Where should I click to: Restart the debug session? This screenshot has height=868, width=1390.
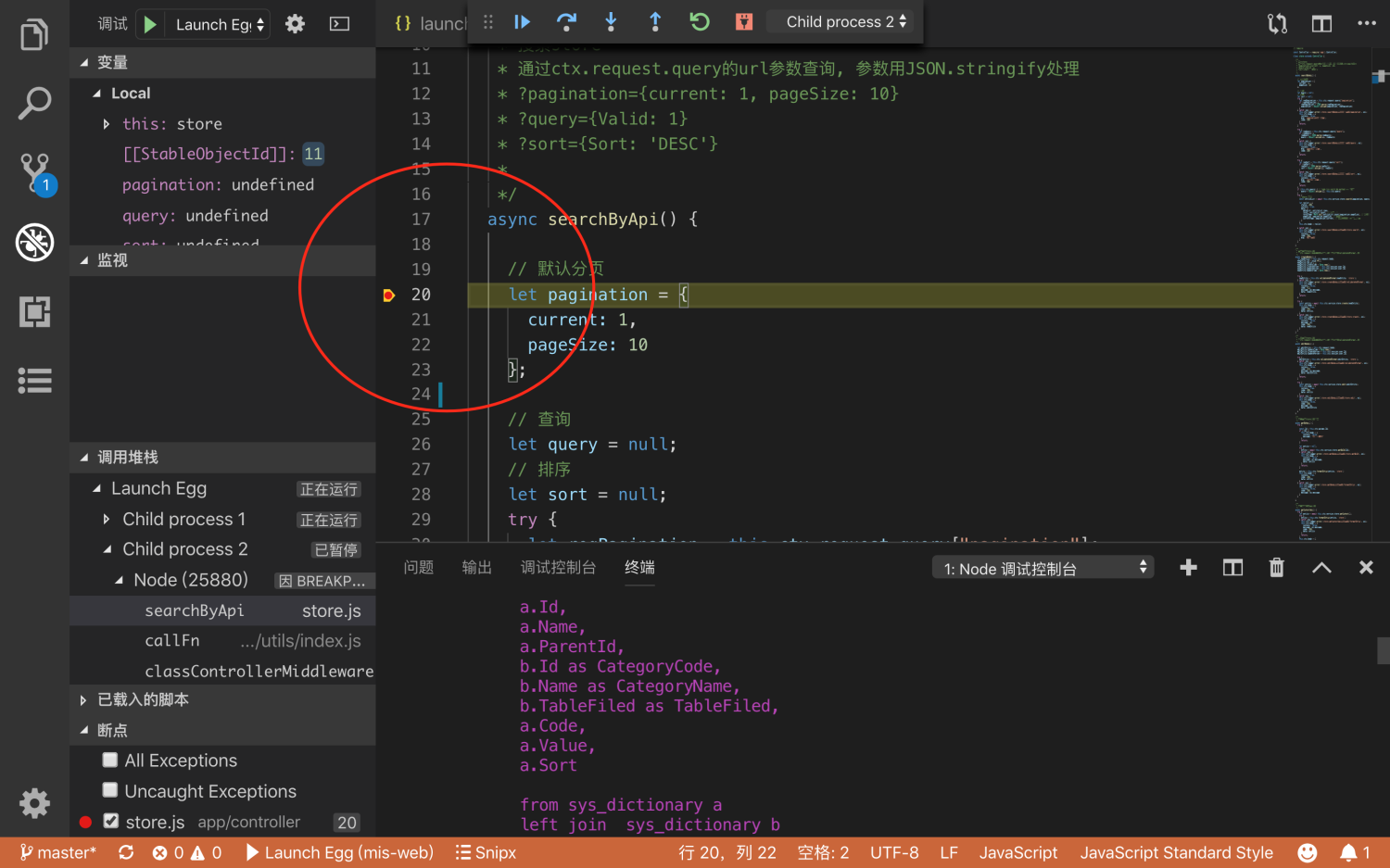(x=700, y=21)
